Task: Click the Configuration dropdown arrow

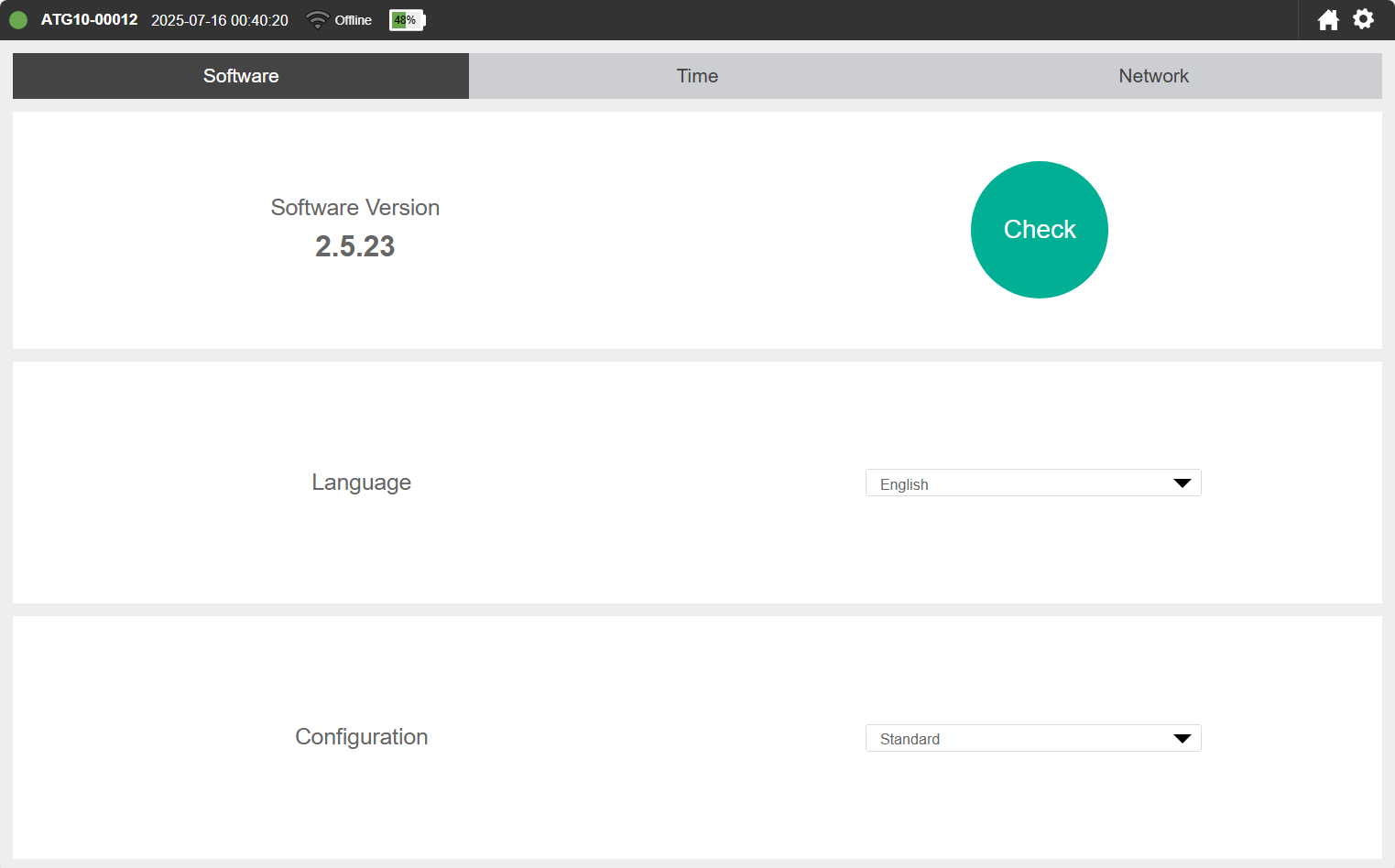Action: click(x=1182, y=739)
